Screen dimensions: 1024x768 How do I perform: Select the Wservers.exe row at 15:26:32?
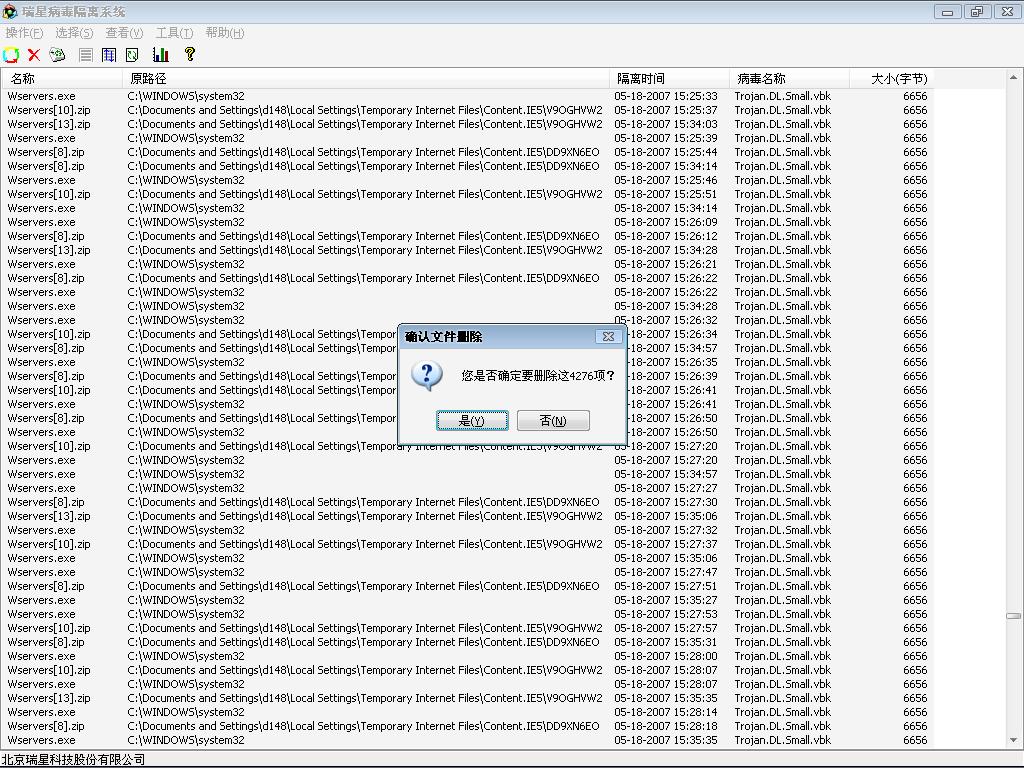tap(467, 320)
